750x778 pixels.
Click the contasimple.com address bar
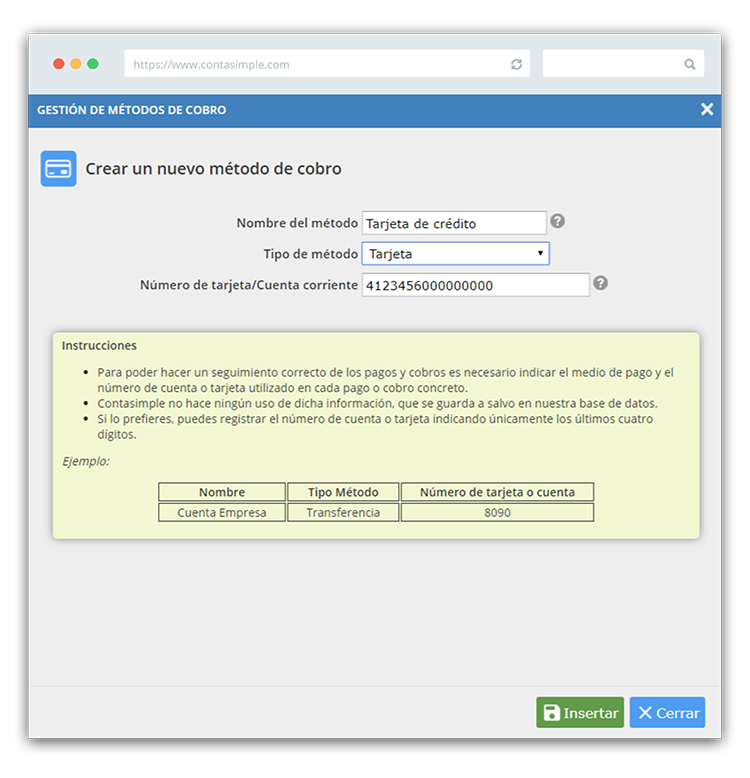(x=327, y=64)
